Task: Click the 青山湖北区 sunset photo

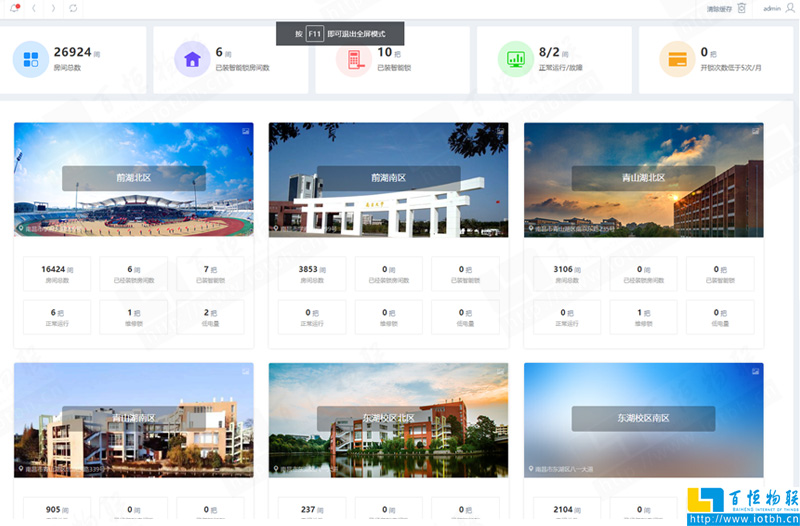Action: tap(643, 180)
